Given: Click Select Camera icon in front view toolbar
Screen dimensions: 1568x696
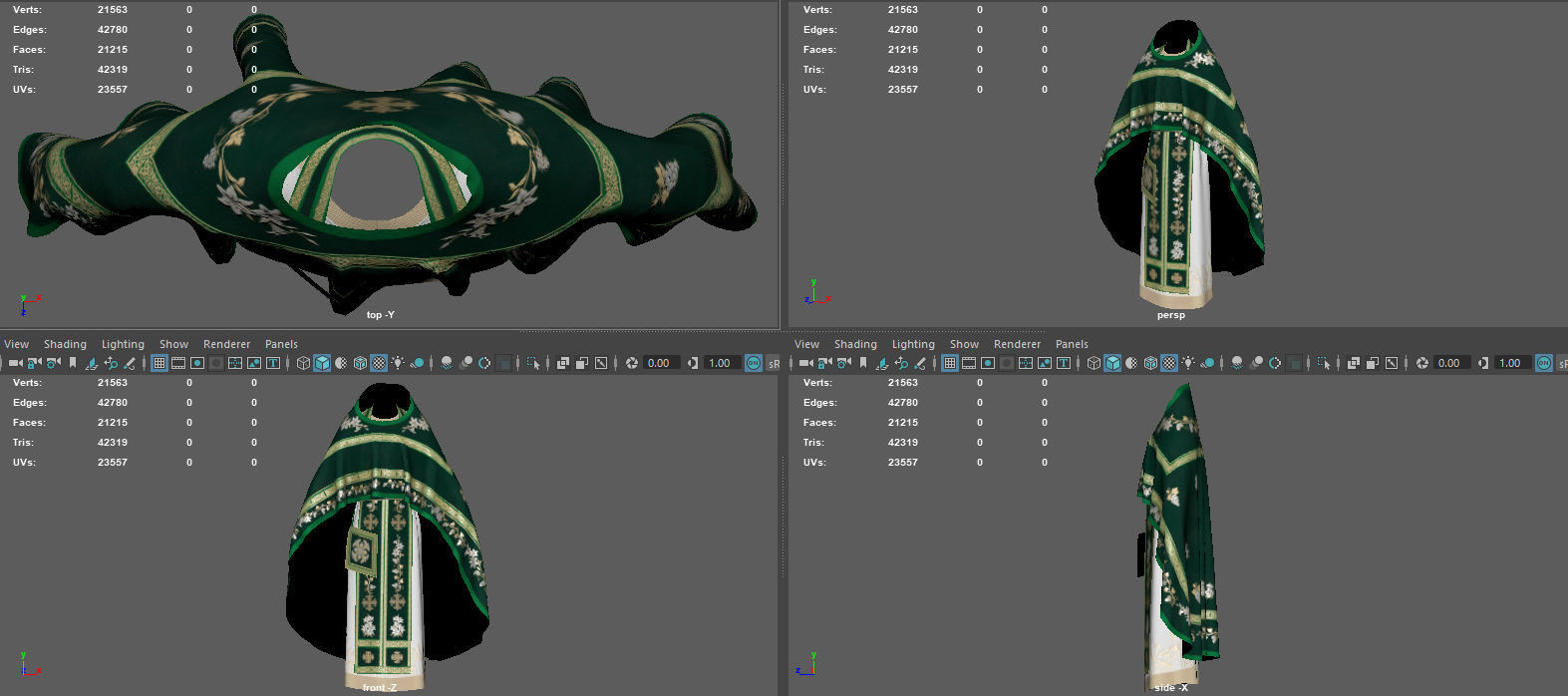Looking at the screenshot, I should tap(15, 363).
